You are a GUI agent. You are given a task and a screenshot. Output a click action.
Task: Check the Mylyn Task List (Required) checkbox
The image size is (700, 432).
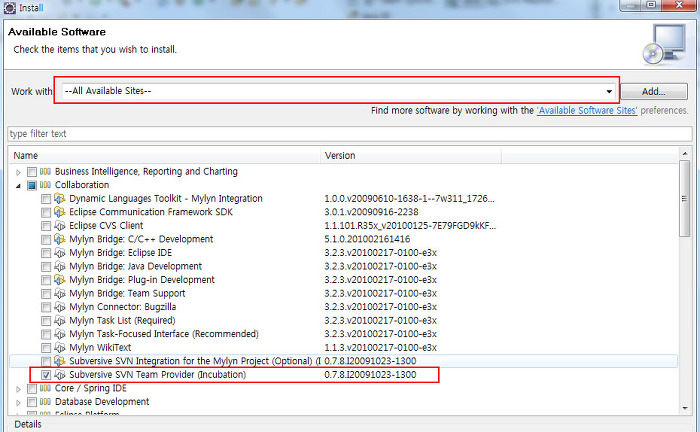tap(46, 321)
